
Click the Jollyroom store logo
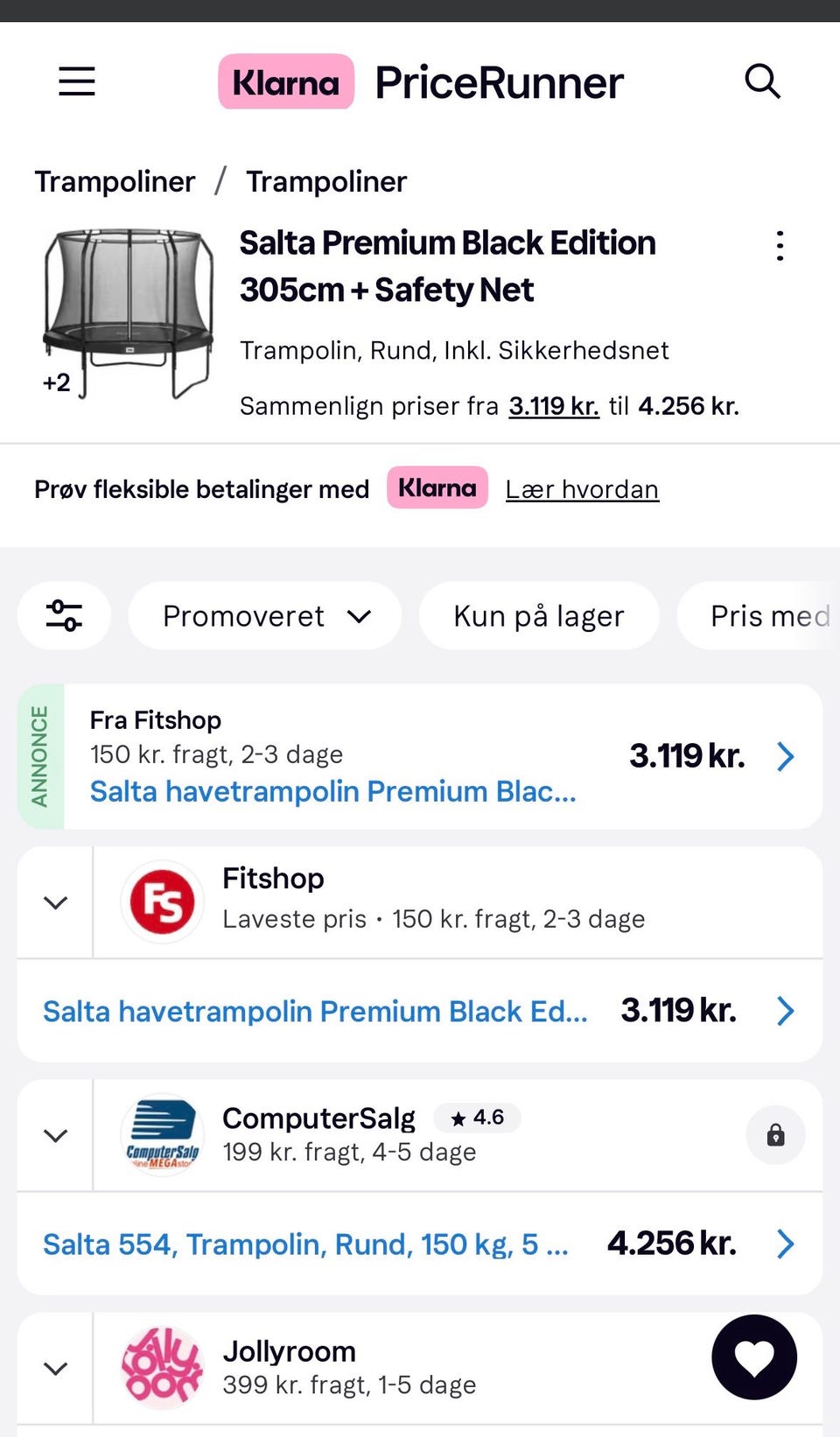162,1367
